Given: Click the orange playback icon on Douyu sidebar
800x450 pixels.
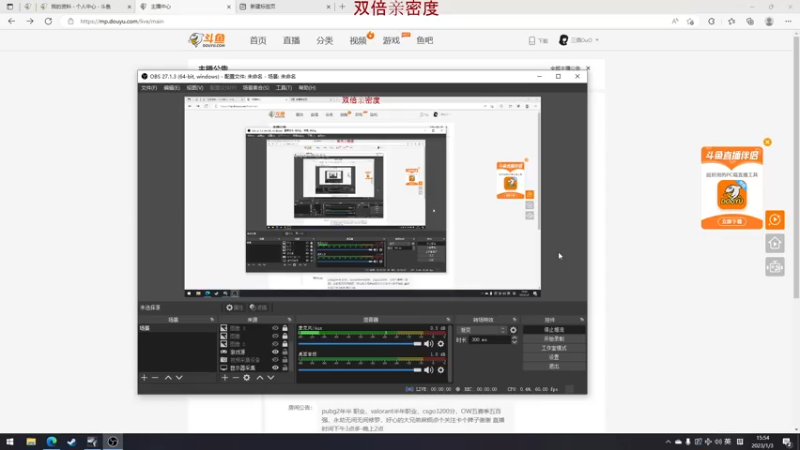Looking at the screenshot, I should (774, 220).
